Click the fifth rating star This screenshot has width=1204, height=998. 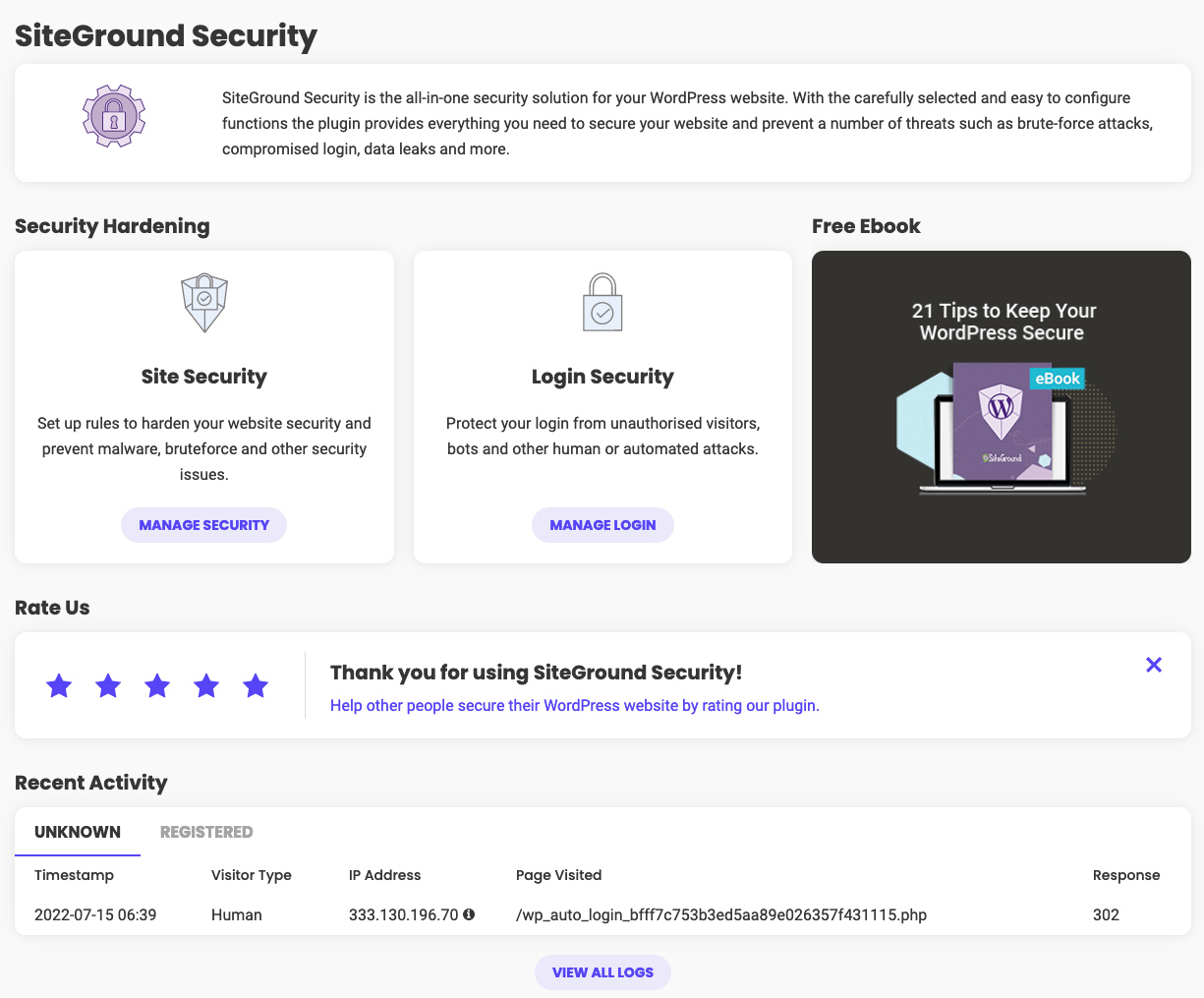tap(256, 685)
